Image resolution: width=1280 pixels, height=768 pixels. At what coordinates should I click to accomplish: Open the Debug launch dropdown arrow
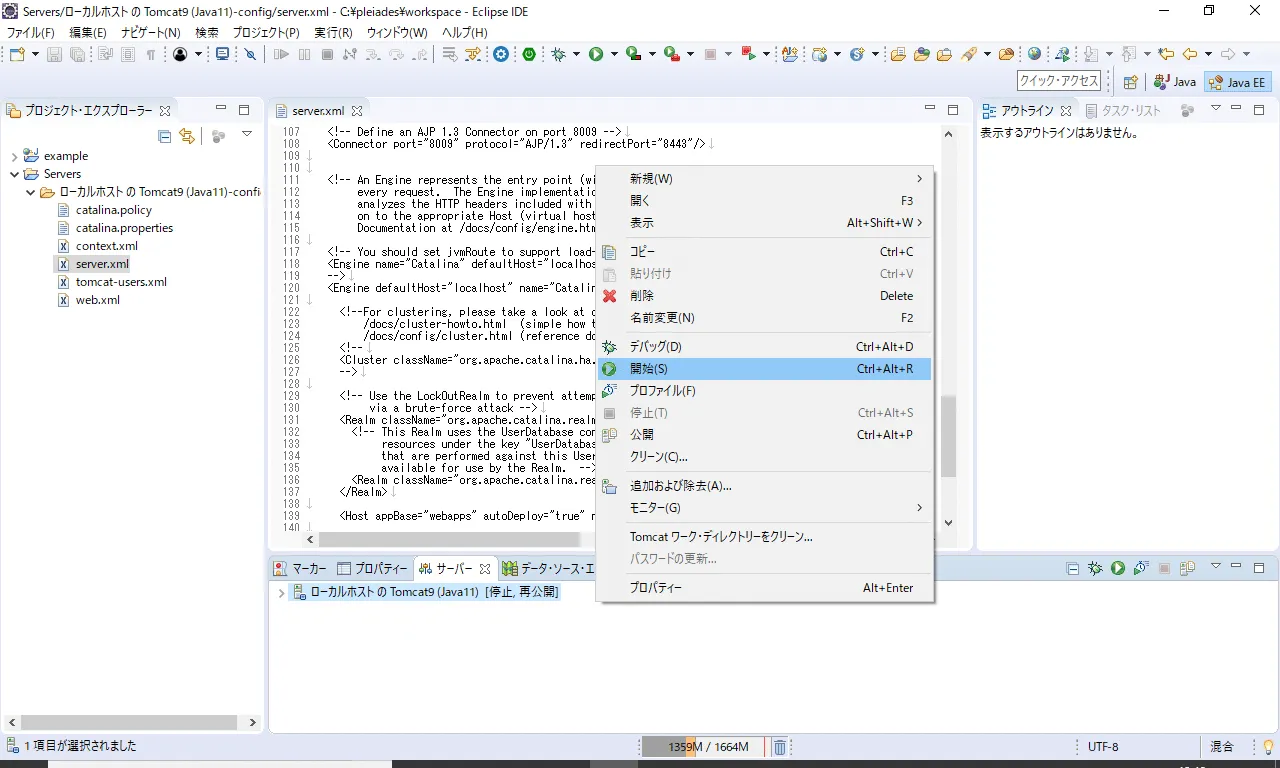[x=576, y=54]
